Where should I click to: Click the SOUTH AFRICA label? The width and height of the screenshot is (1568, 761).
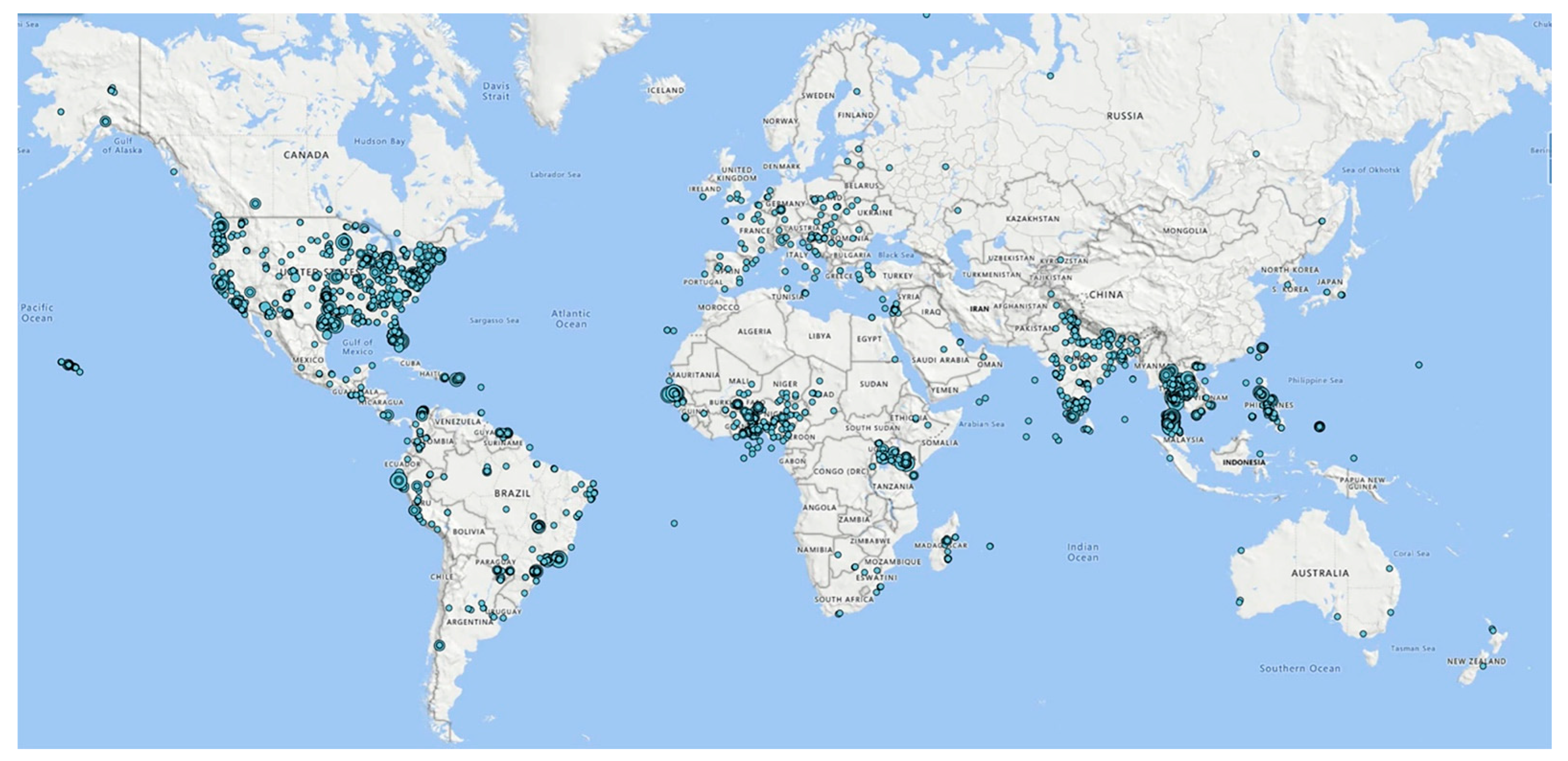(844, 600)
